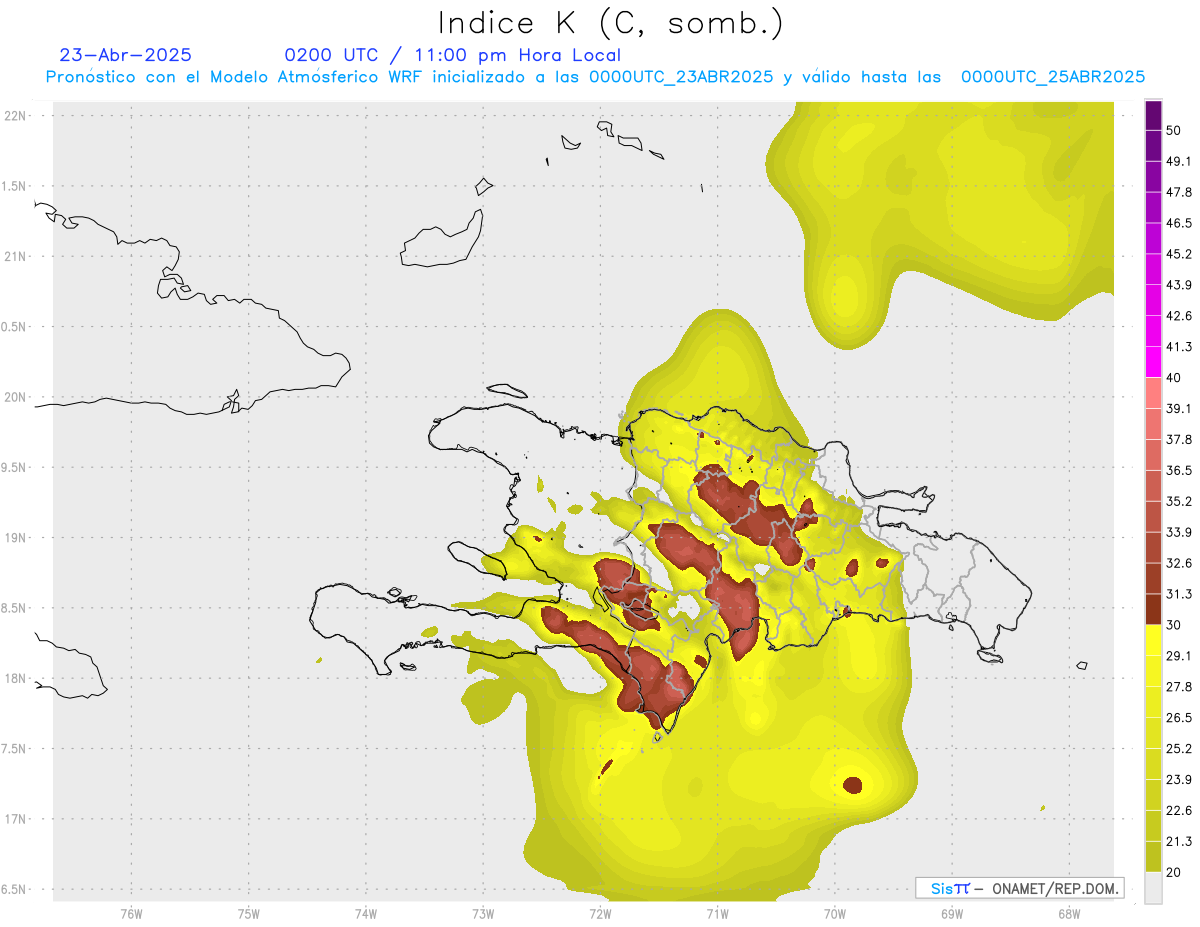Pick the dark brown swatch between 31.3 and 30
Viewport: 1200px width, 927px height.
1153,610
